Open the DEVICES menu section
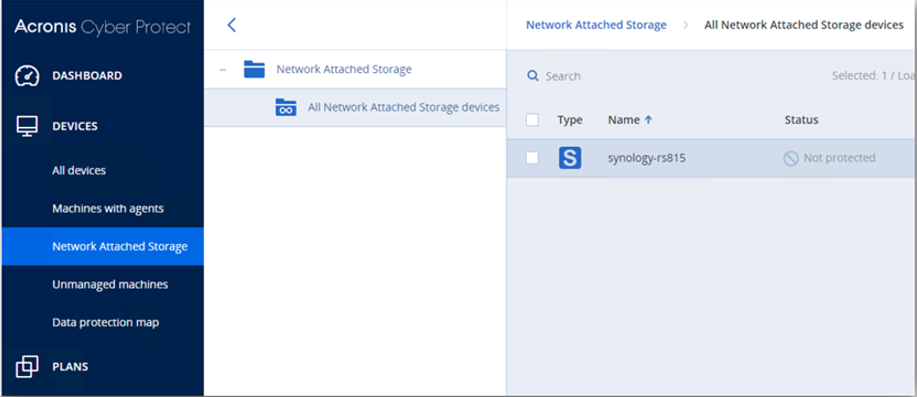 pos(75,126)
